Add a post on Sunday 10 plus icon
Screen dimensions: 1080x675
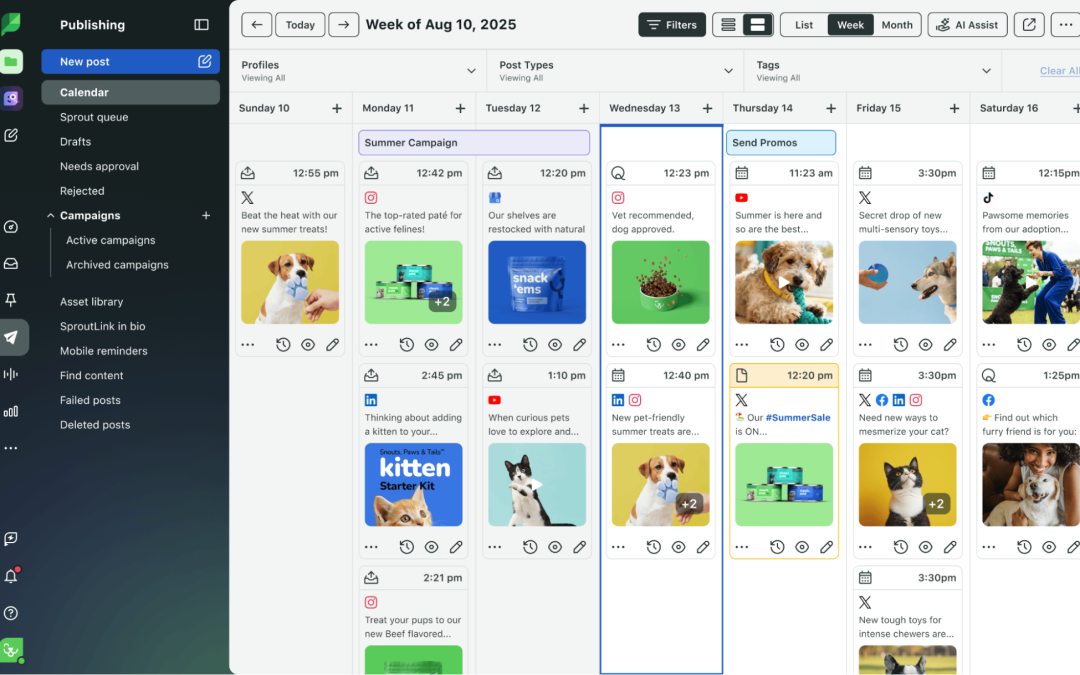pyautogui.click(x=337, y=108)
